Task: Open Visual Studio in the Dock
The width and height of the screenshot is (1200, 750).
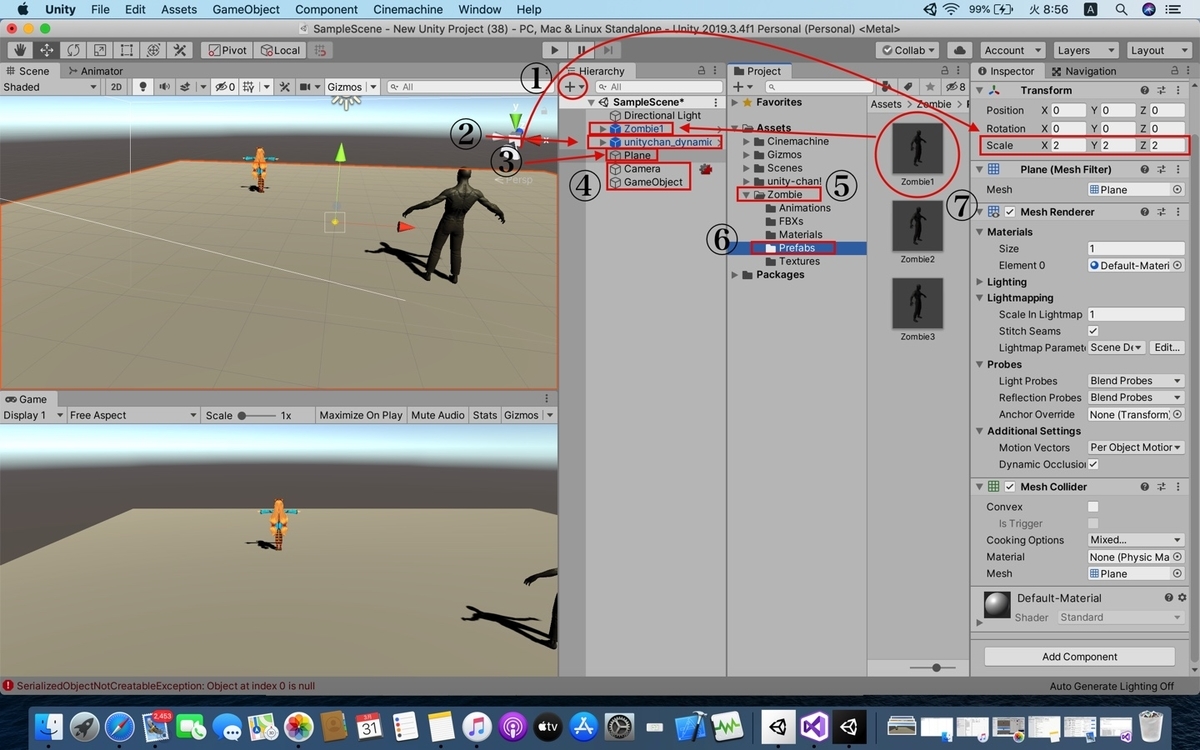Action: click(x=814, y=725)
